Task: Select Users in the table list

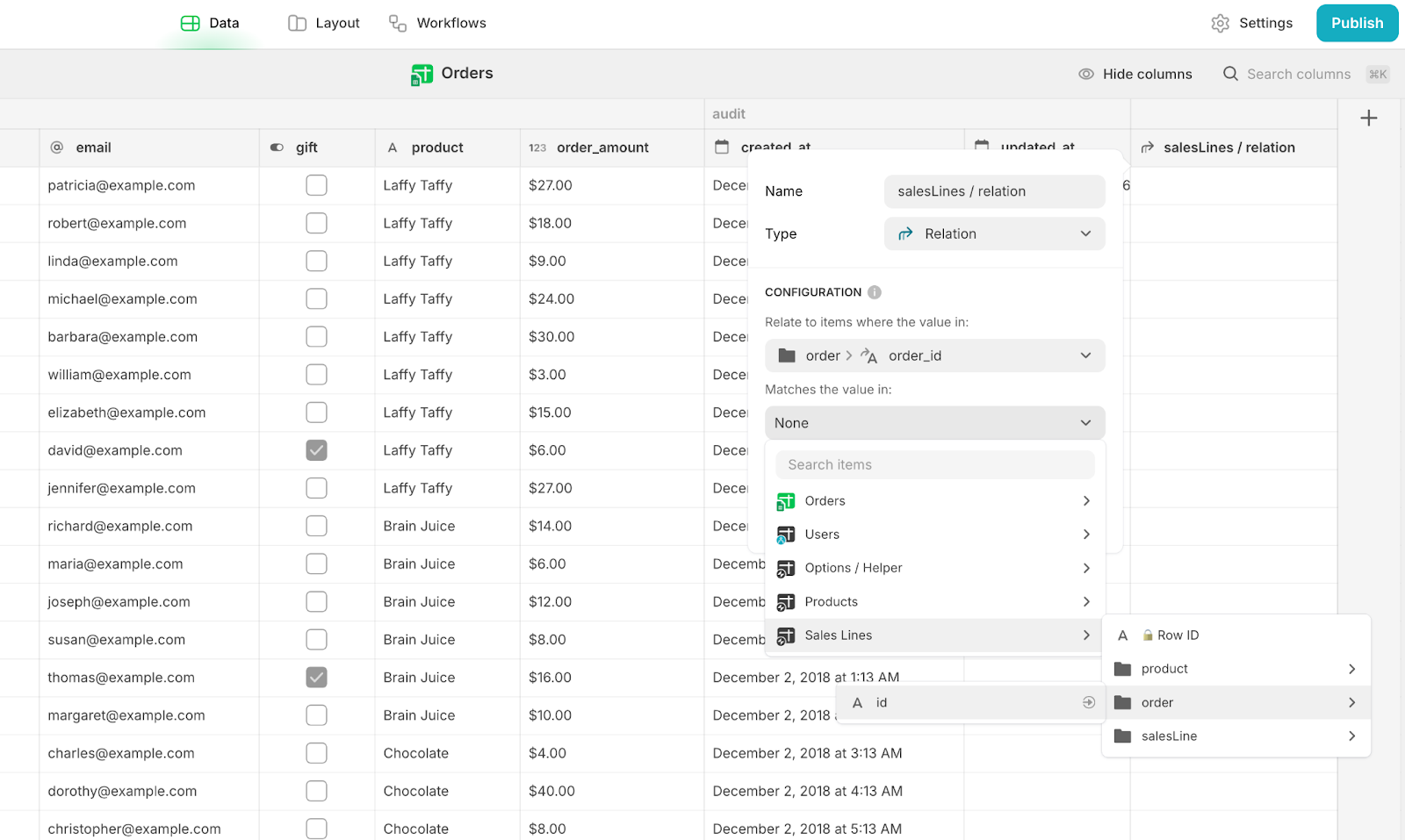Action: 934,535
